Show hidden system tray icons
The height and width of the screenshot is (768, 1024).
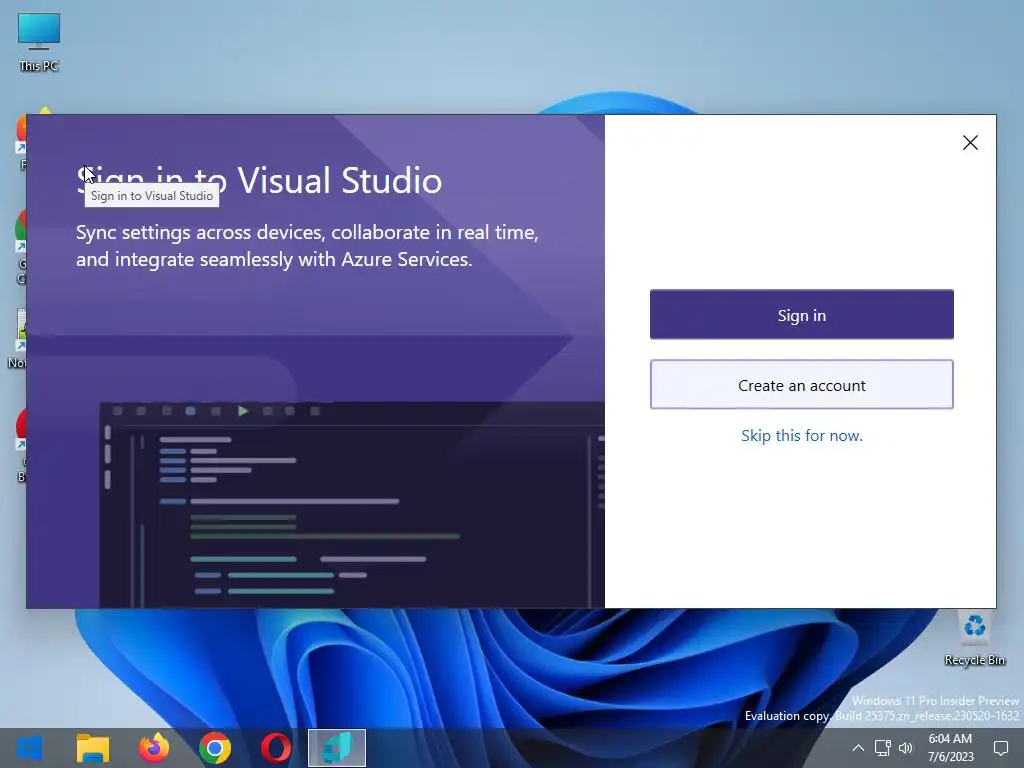click(x=858, y=748)
